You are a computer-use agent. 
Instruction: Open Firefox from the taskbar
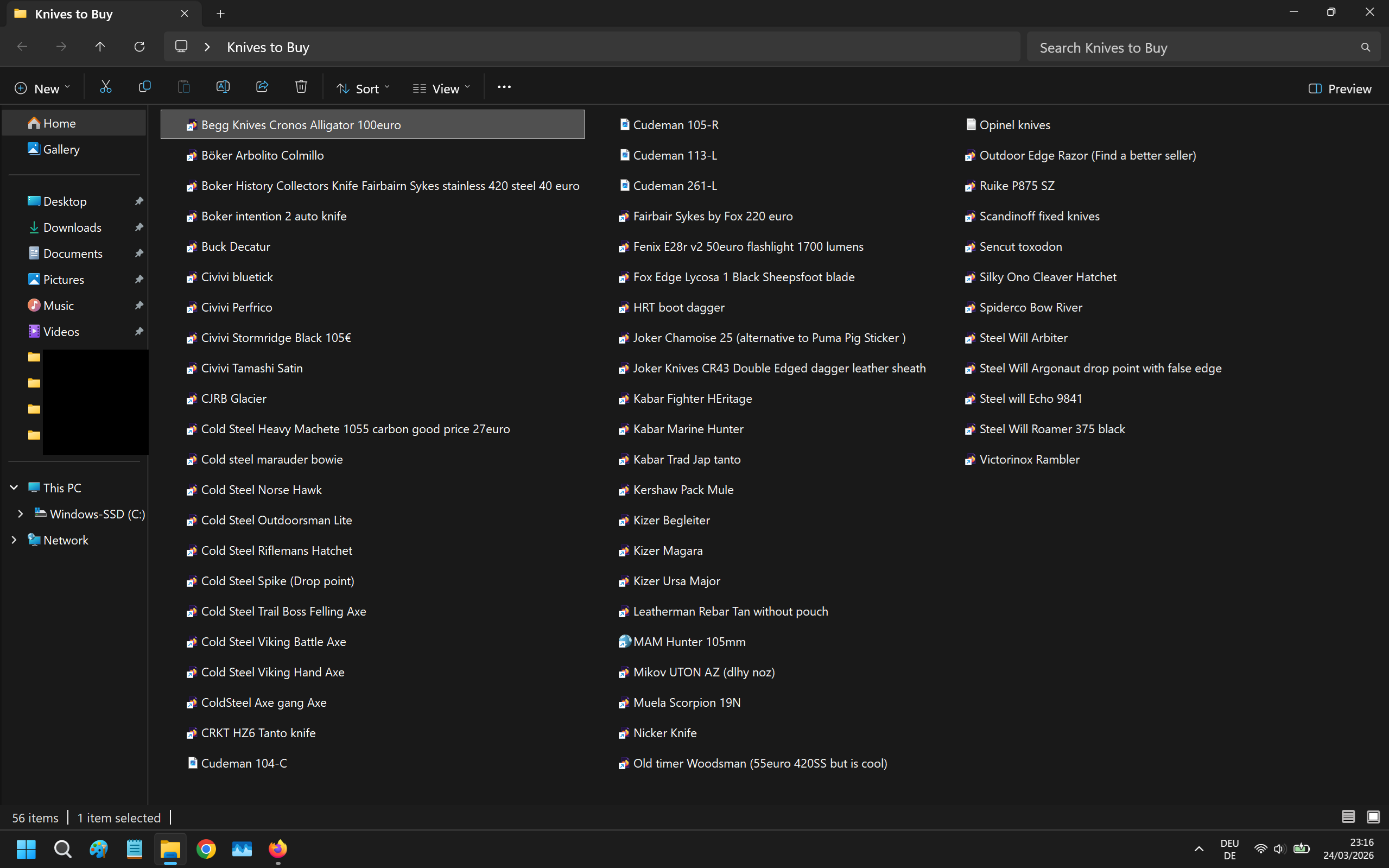[278, 848]
